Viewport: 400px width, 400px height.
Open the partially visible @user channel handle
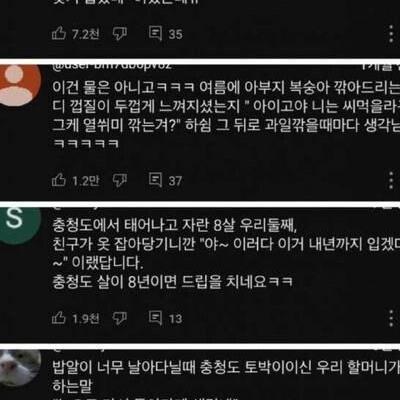click(112, 66)
